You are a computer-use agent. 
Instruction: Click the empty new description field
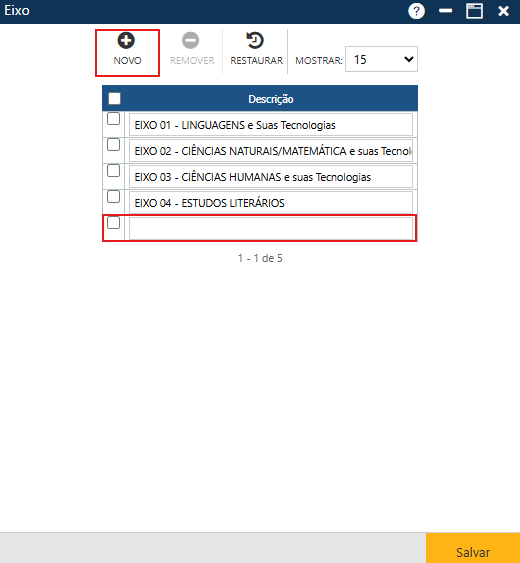(271, 228)
